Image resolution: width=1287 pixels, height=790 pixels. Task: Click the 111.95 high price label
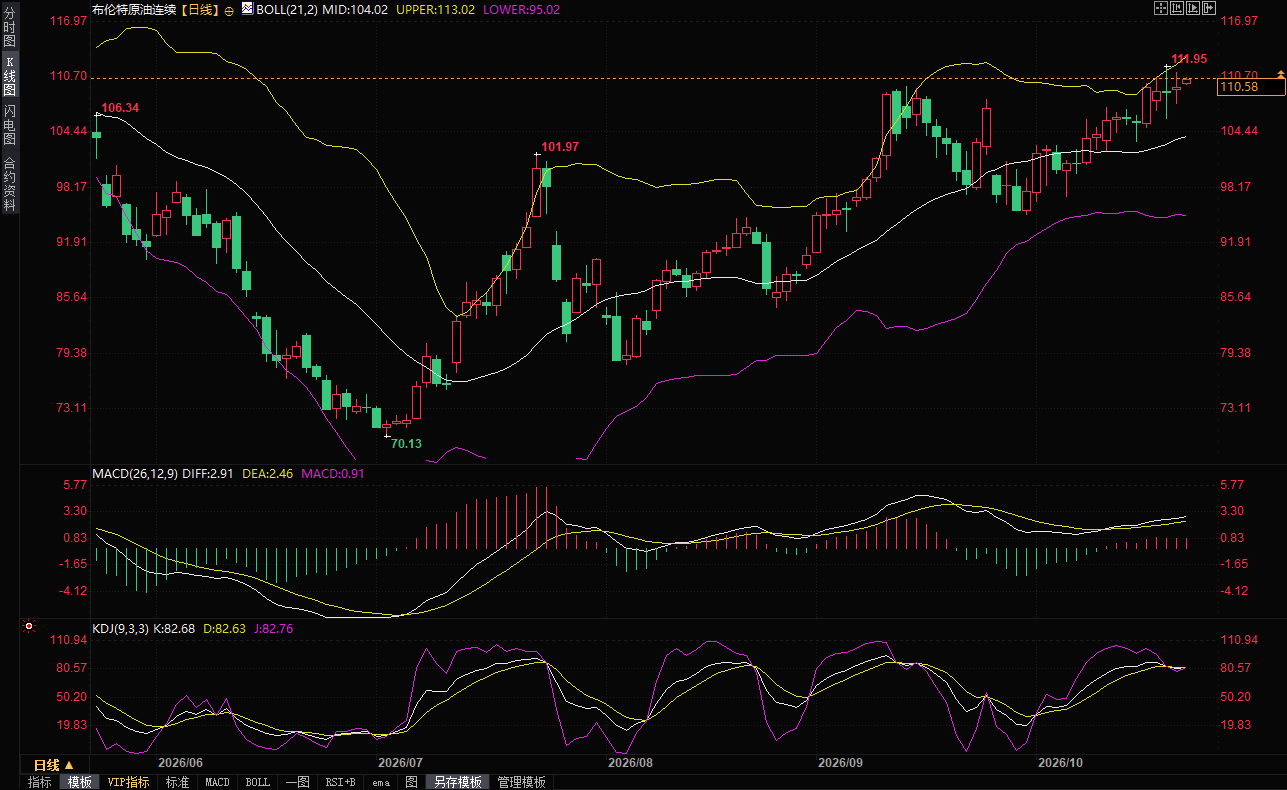[x=1188, y=58]
